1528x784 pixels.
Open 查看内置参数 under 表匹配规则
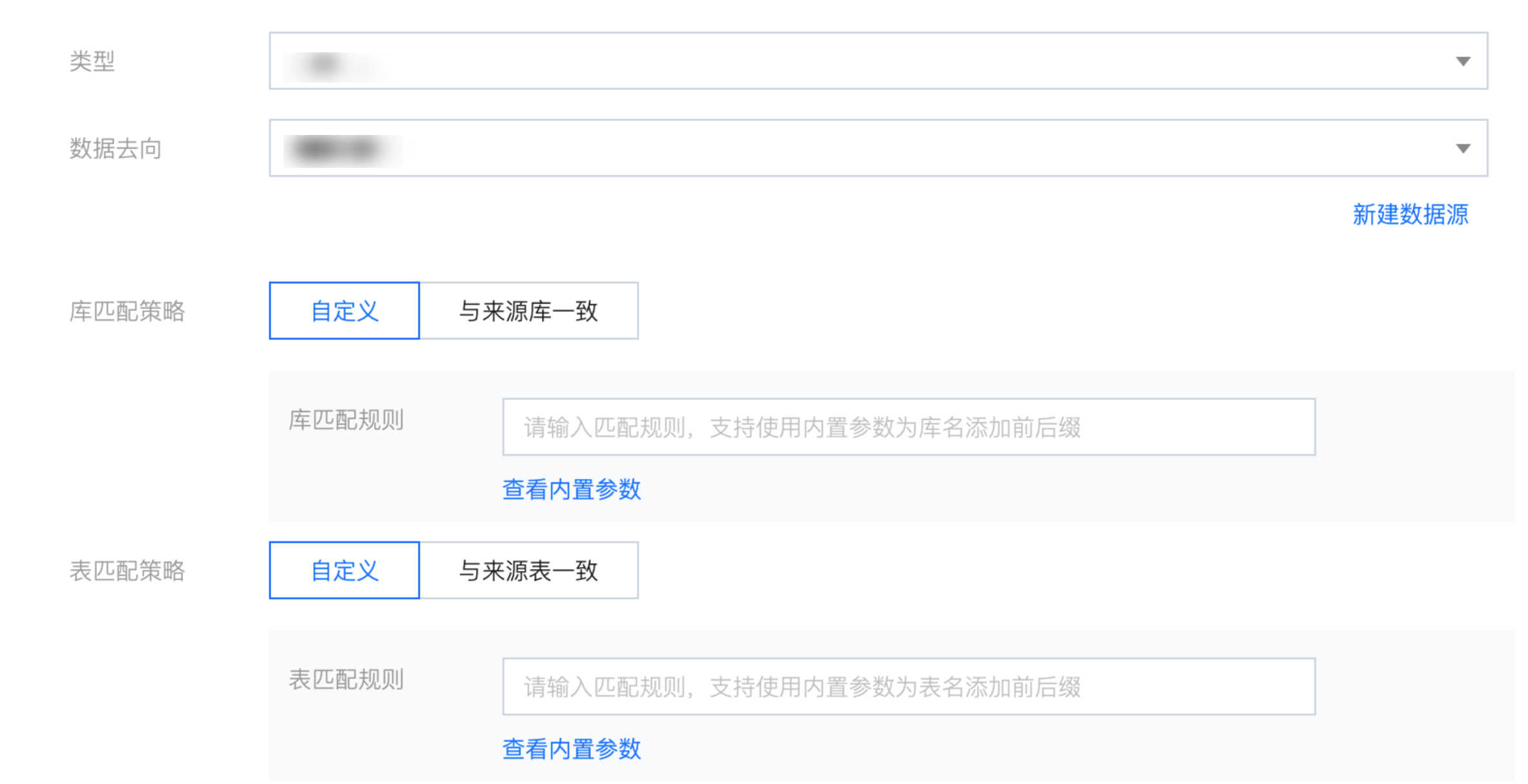pyautogui.click(x=572, y=749)
